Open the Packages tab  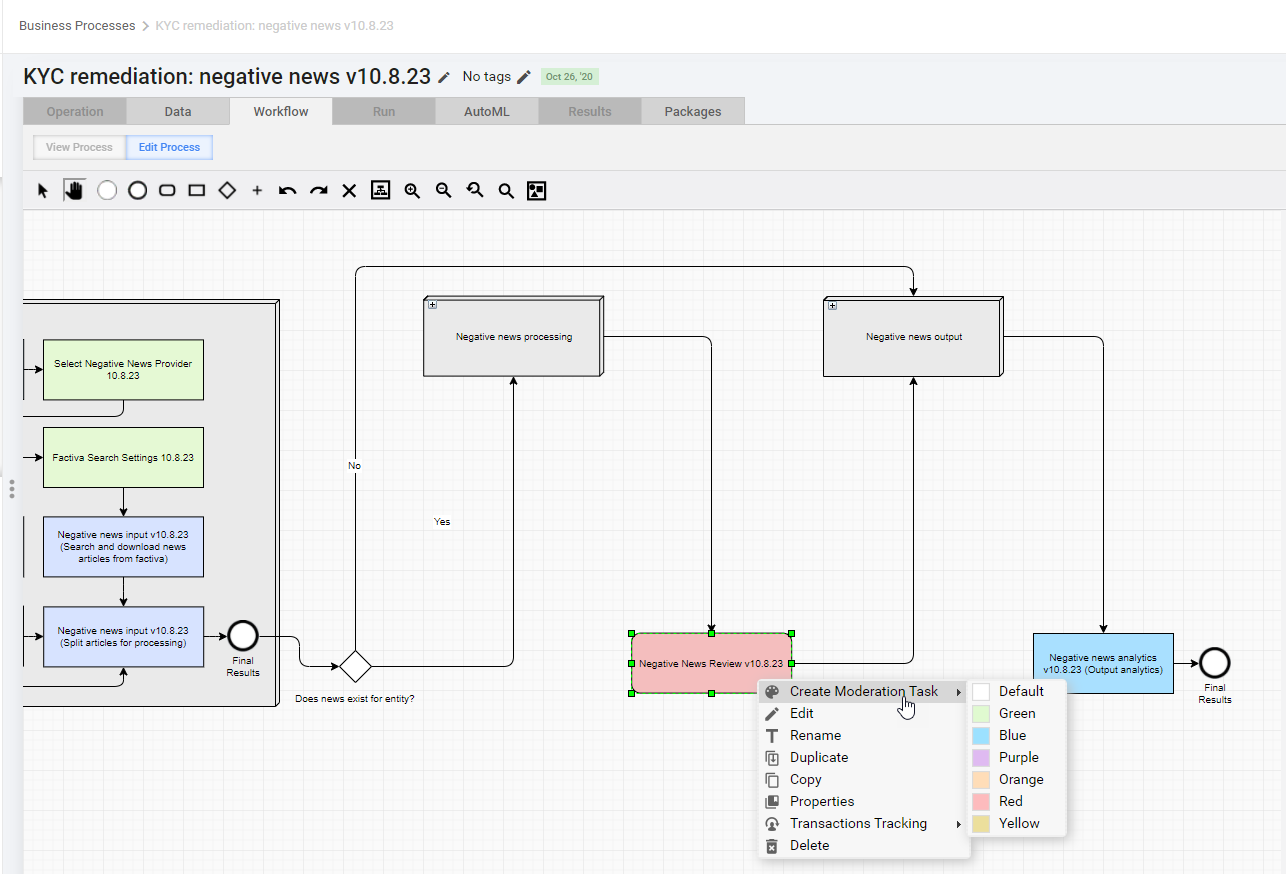pos(693,111)
